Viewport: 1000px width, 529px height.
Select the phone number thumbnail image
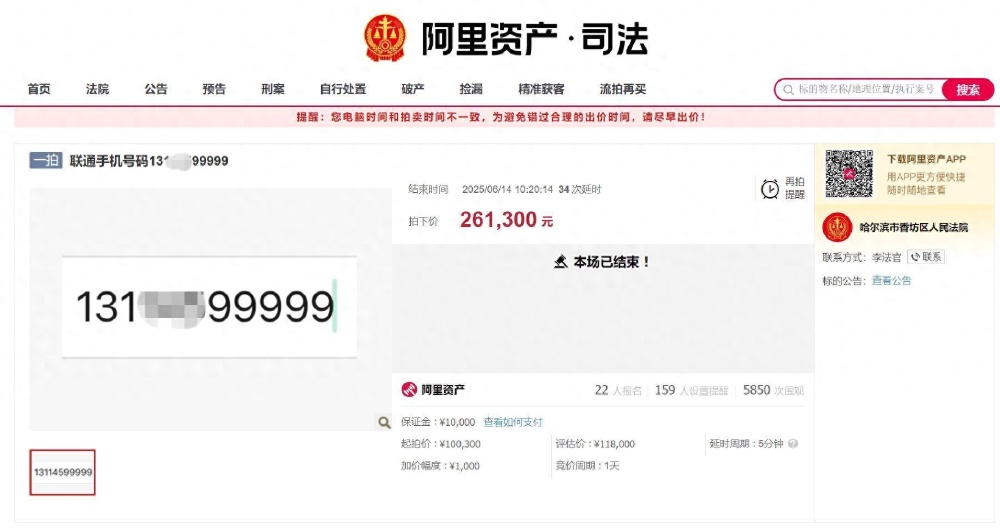62,472
